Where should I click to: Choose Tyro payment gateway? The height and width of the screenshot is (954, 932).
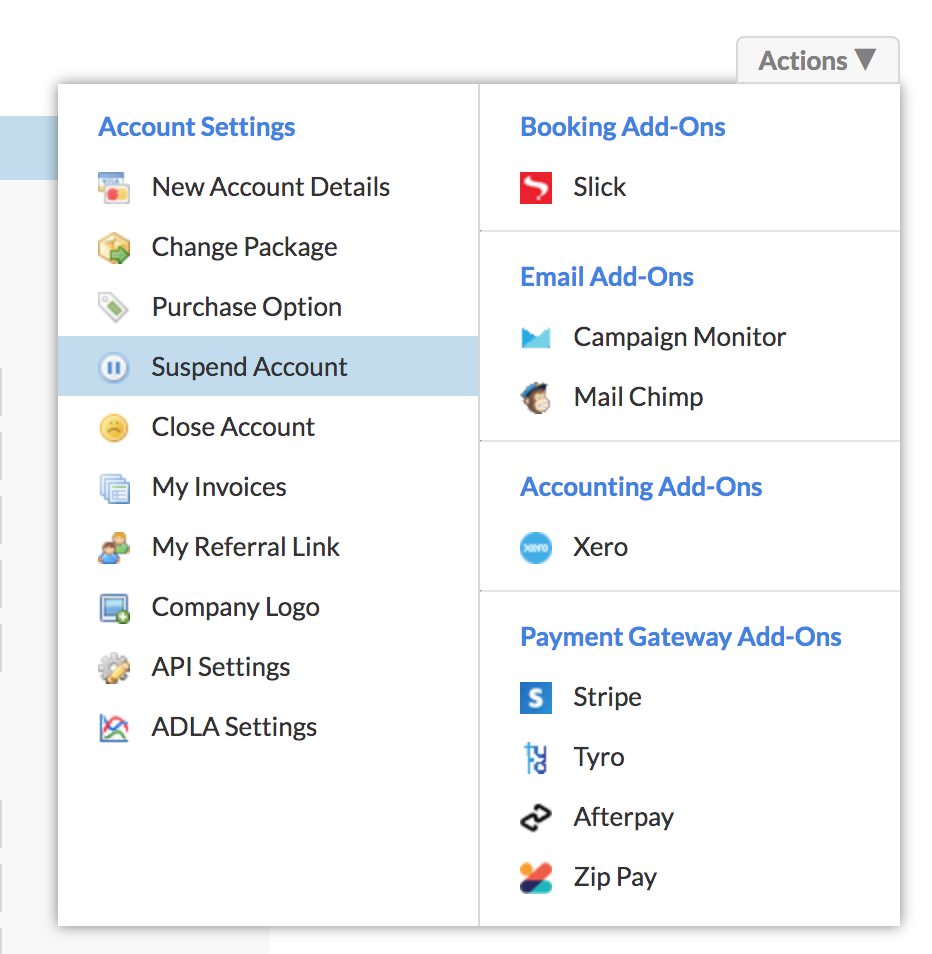pos(689,757)
